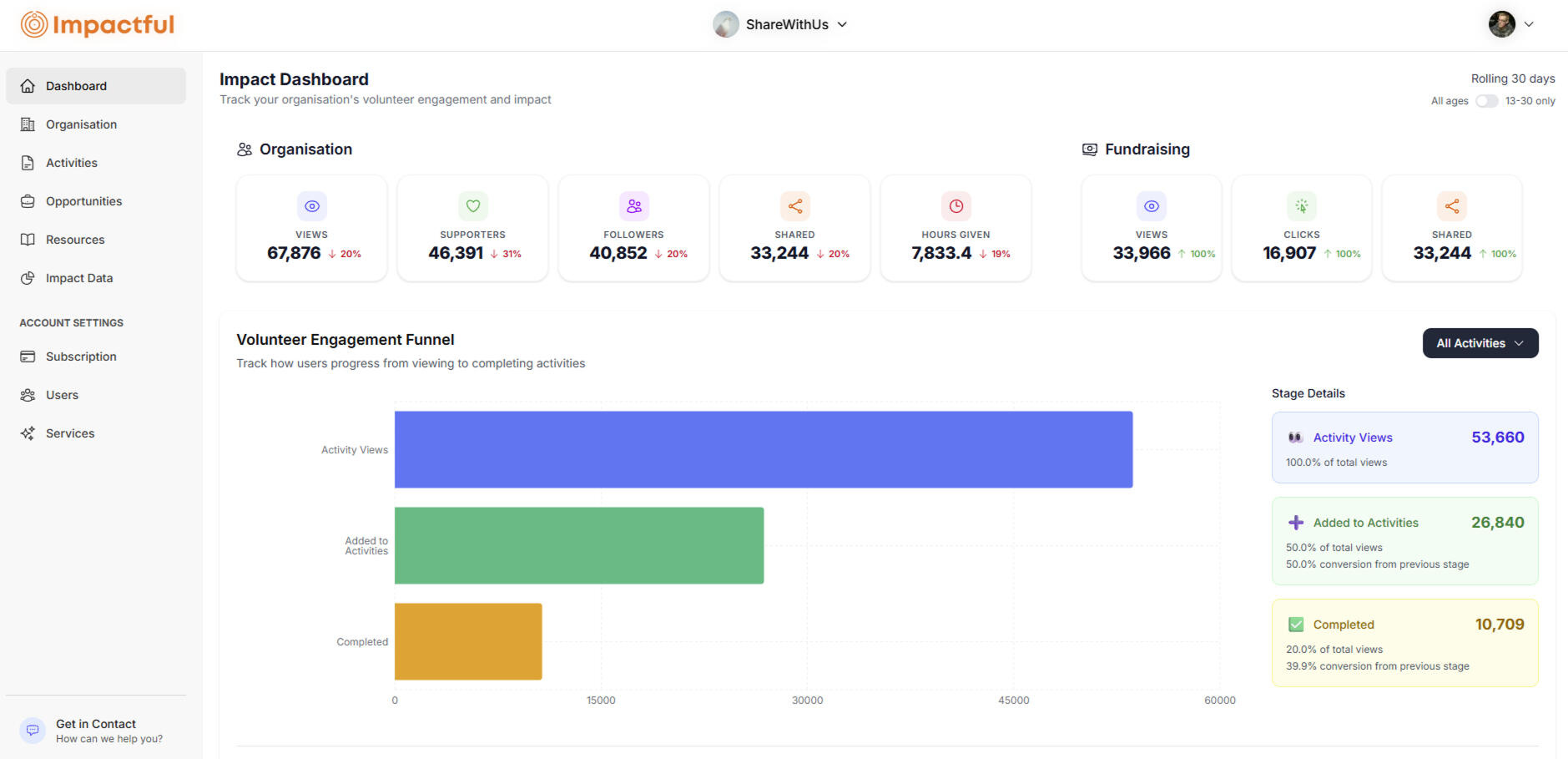
Task: Click the Activities document icon
Action: (28, 162)
